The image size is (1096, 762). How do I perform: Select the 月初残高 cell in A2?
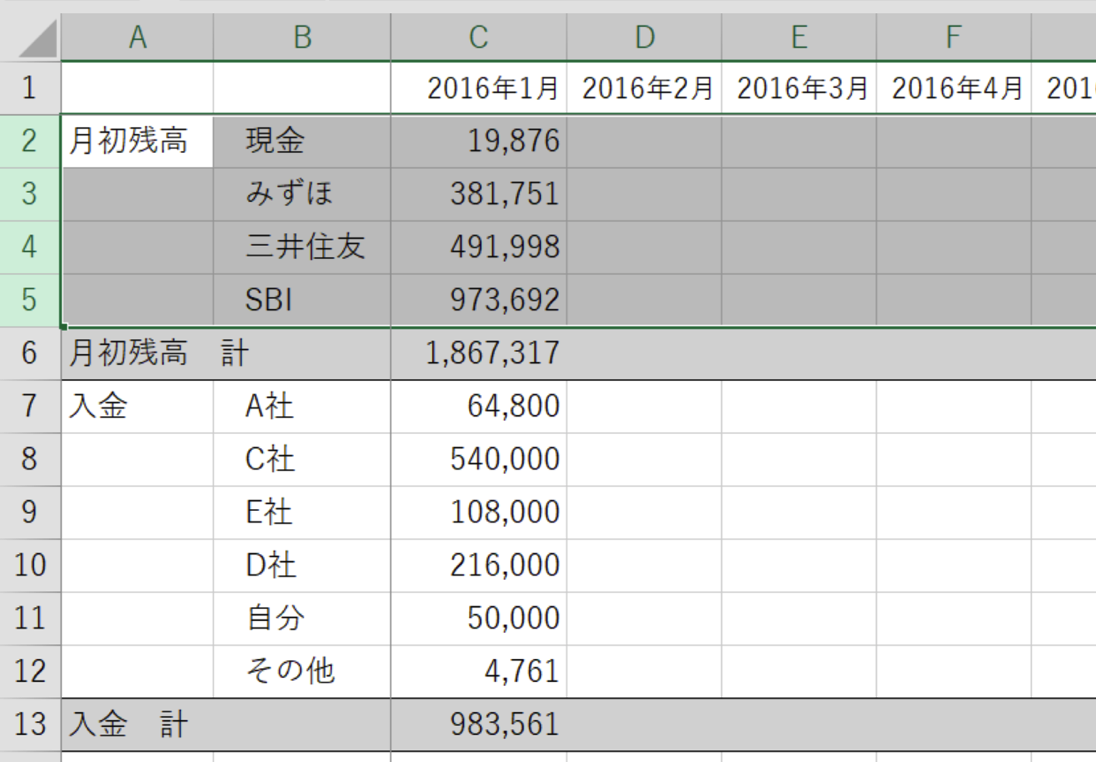click(137, 141)
